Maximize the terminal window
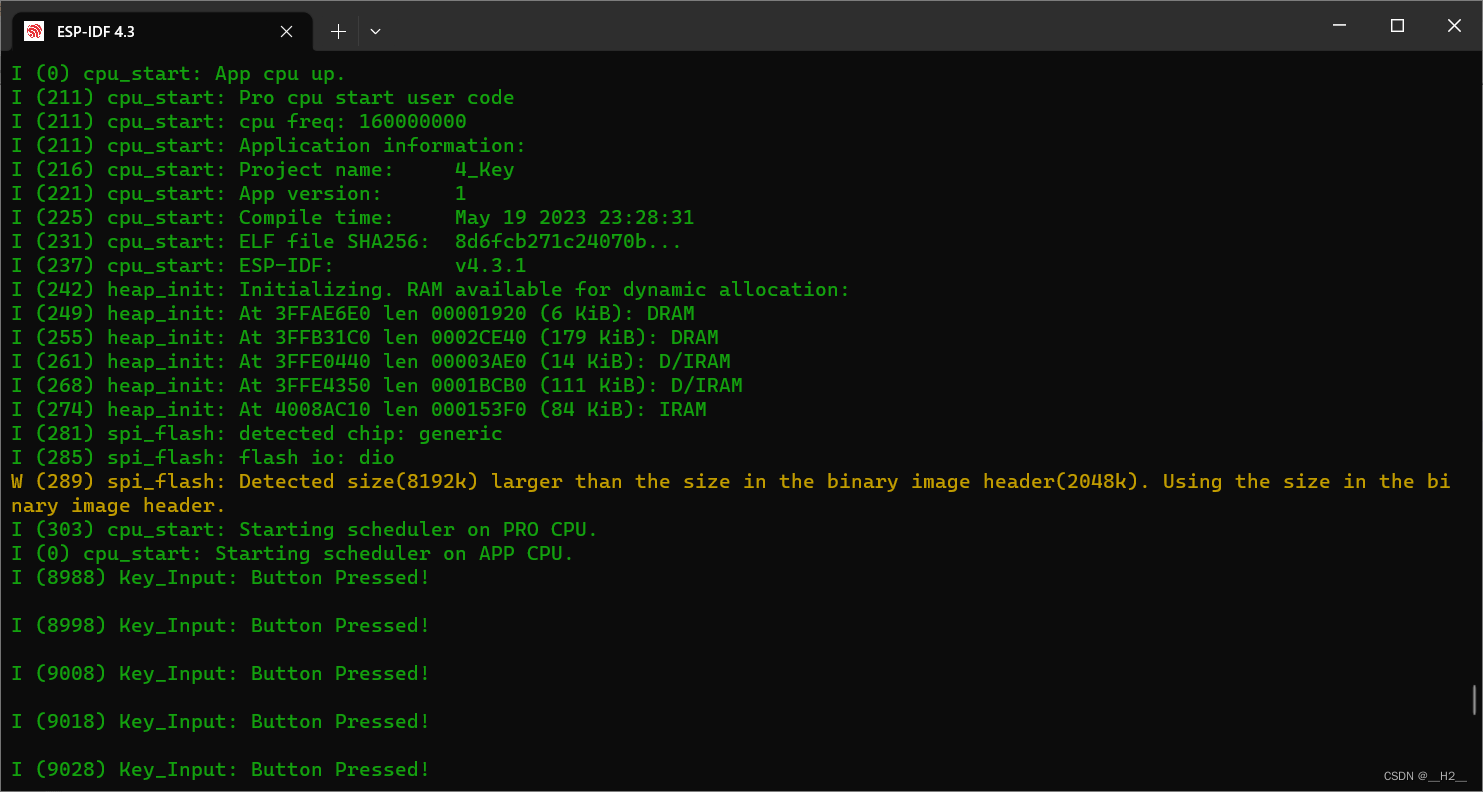The height and width of the screenshot is (792, 1483). [x=1397, y=25]
